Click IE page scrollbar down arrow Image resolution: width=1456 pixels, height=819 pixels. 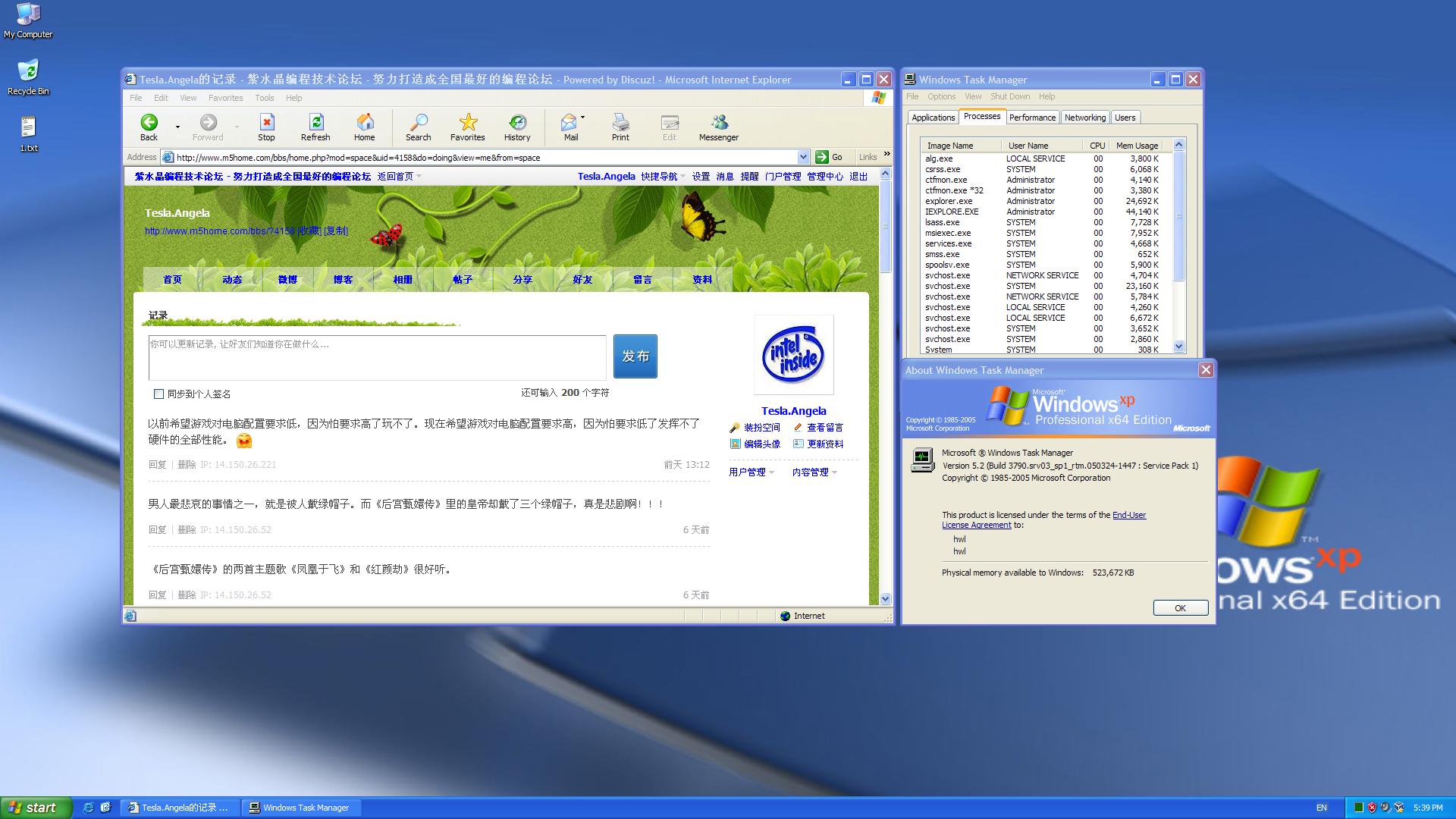pyautogui.click(x=885, y=598)
